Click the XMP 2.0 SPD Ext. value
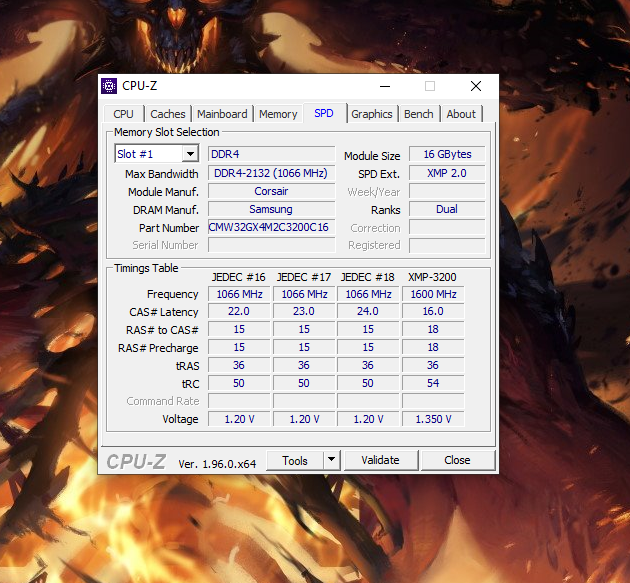 pos(447,173)
